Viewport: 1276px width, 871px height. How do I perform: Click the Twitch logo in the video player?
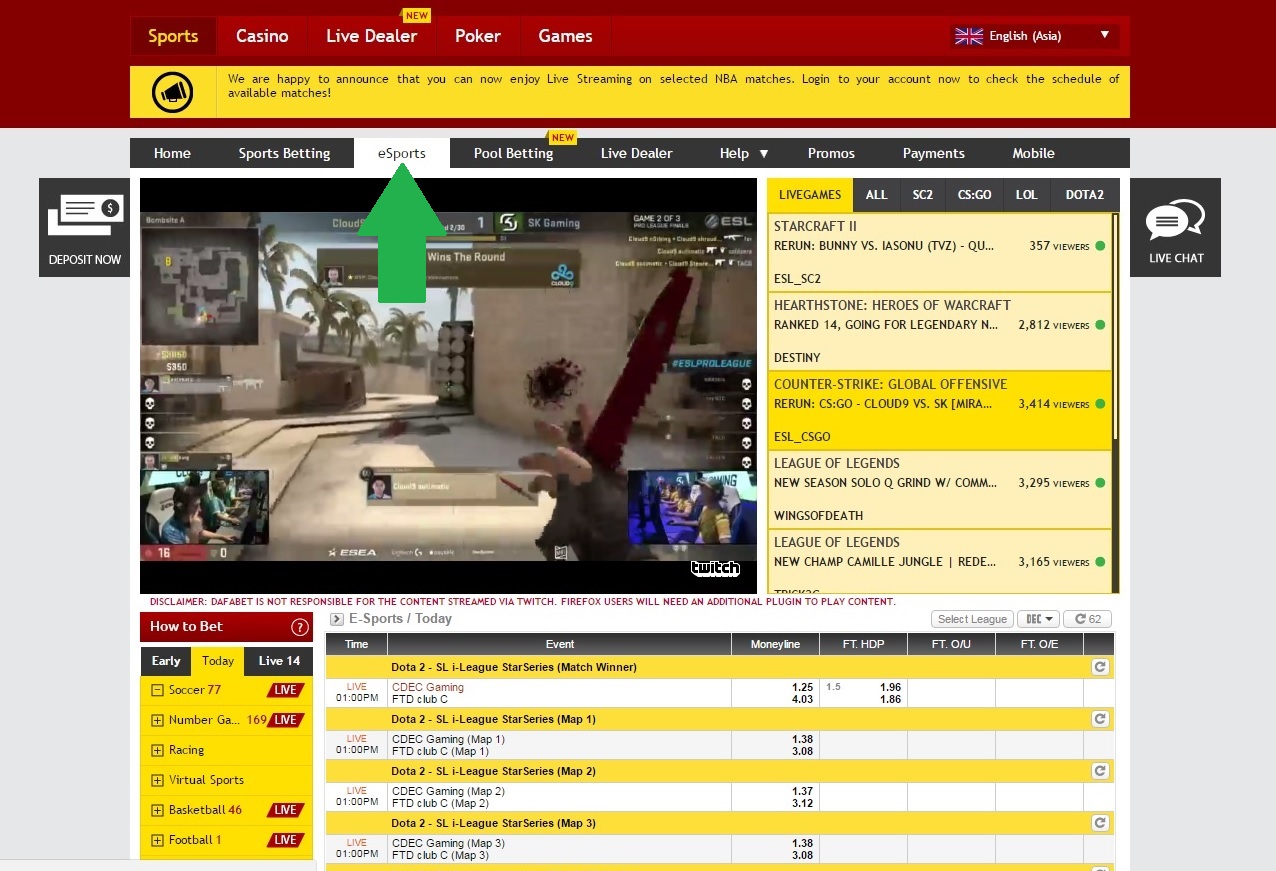[x=714, y=568]
